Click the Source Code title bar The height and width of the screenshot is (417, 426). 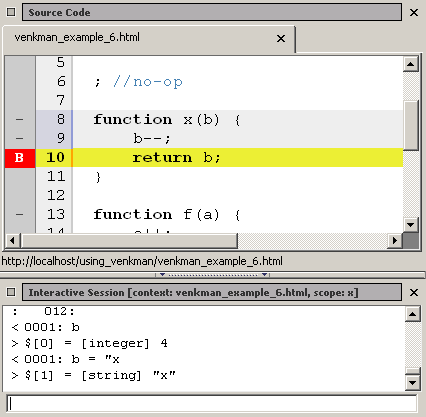(x=212, y=12)
